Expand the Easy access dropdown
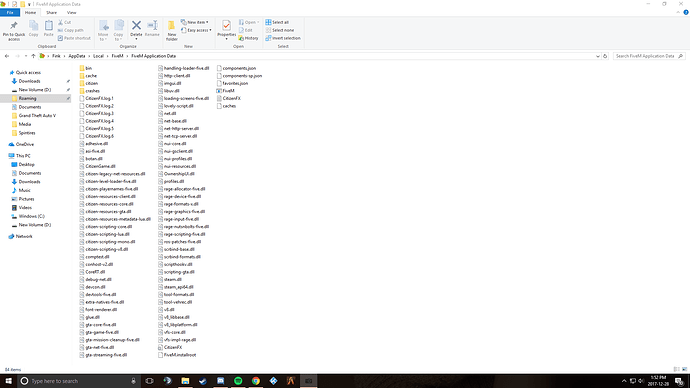Viewport: 690px width, 388px height. click(x=196, y=30)
